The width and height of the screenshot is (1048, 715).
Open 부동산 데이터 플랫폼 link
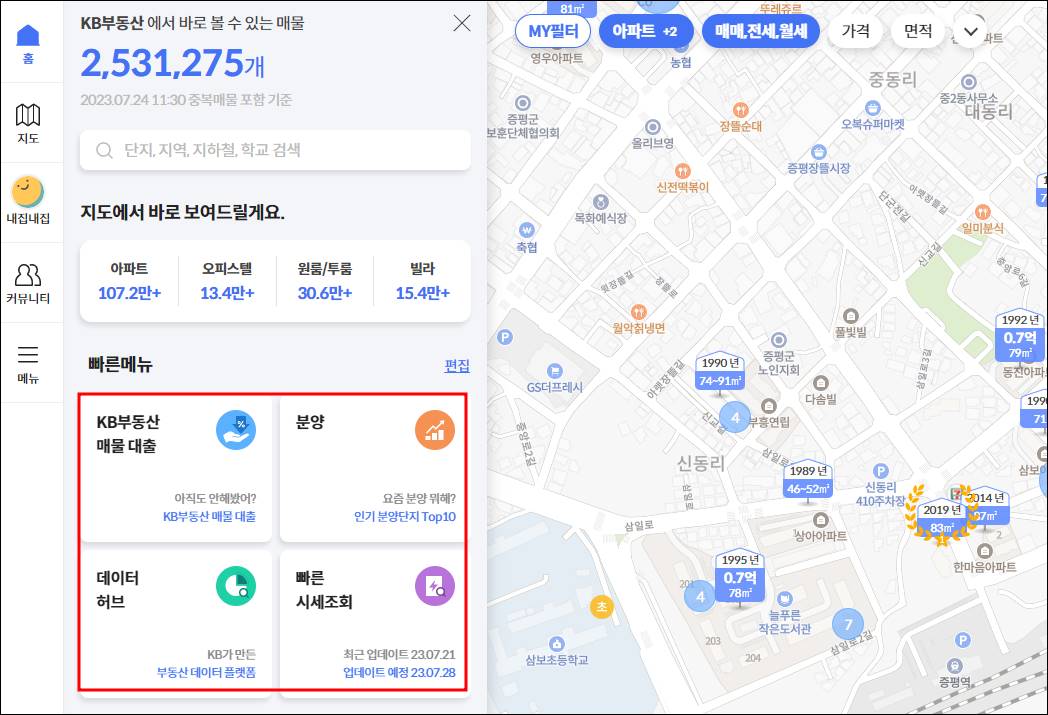[x=206, y=672]
